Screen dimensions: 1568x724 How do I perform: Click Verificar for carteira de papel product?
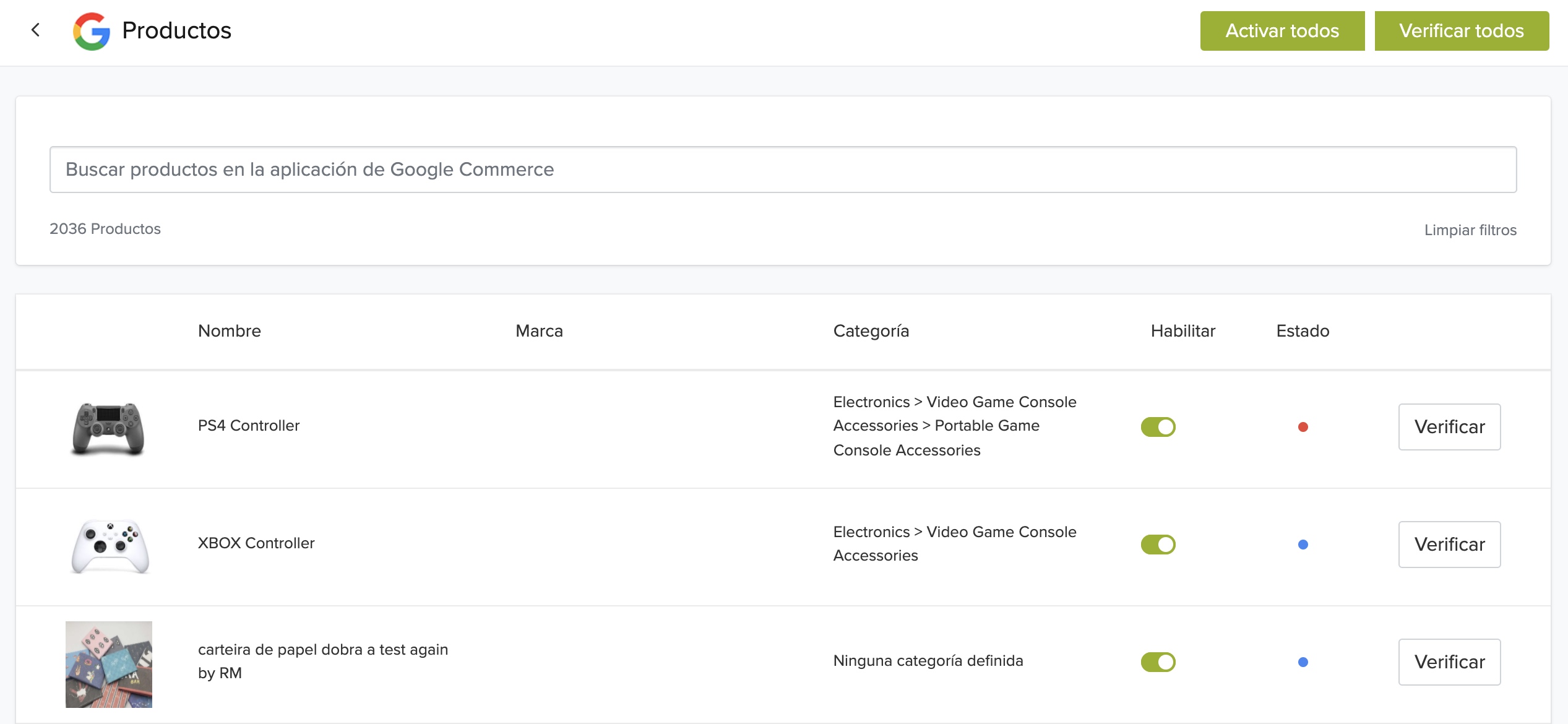pyautogui.click(x=1449, y=662)
